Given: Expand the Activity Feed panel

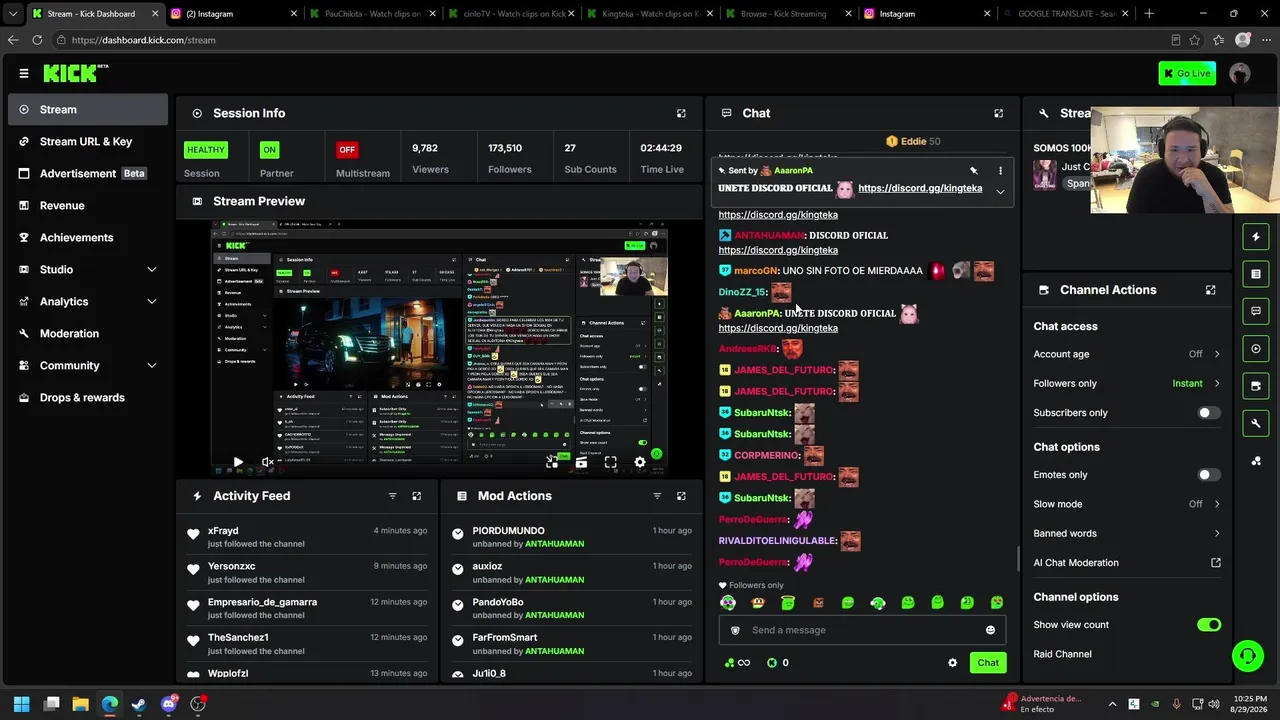Looking at the screenshot, I should pyautogui.click(x=417, y=496).
